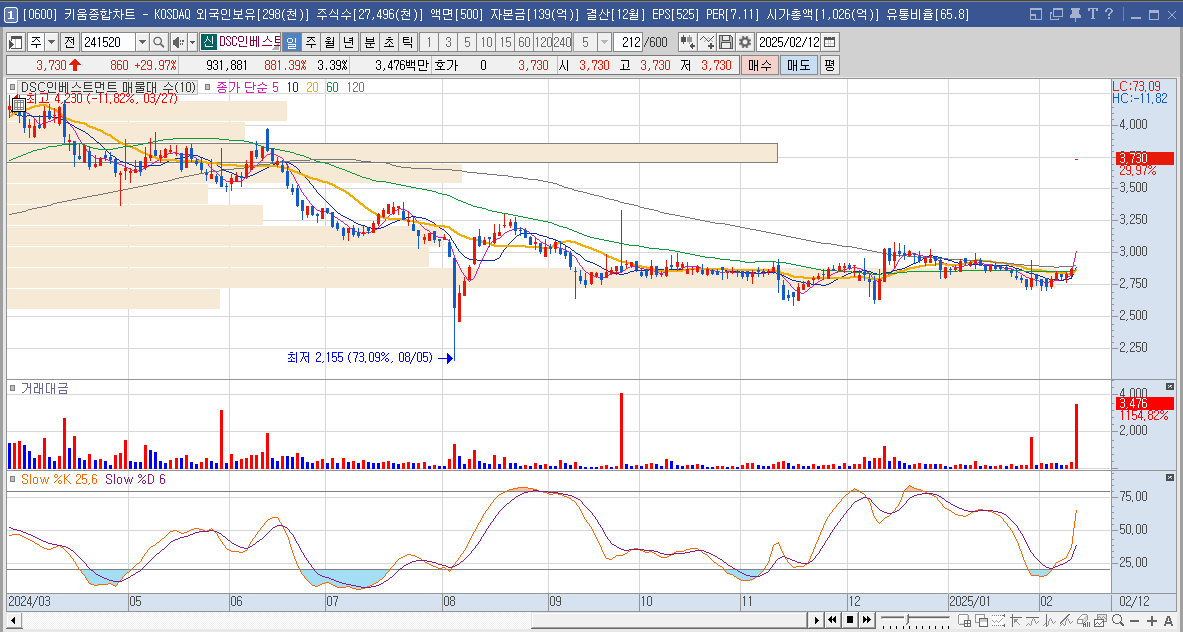This screenshot has height=632, width=1183.
Task: Select the 10 interval tab
Action: point(487,42)
